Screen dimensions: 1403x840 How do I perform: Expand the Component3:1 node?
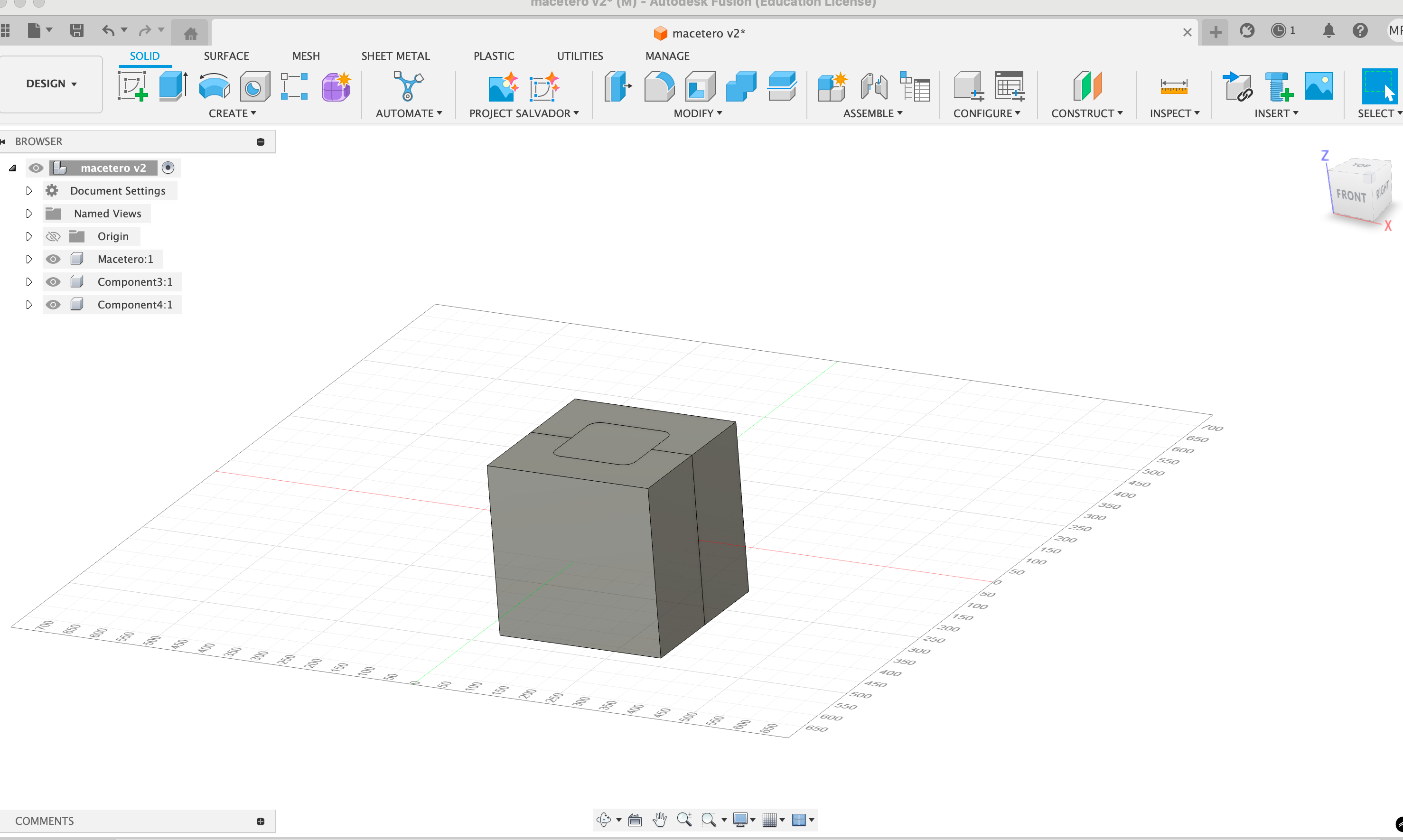pos(29,282)
